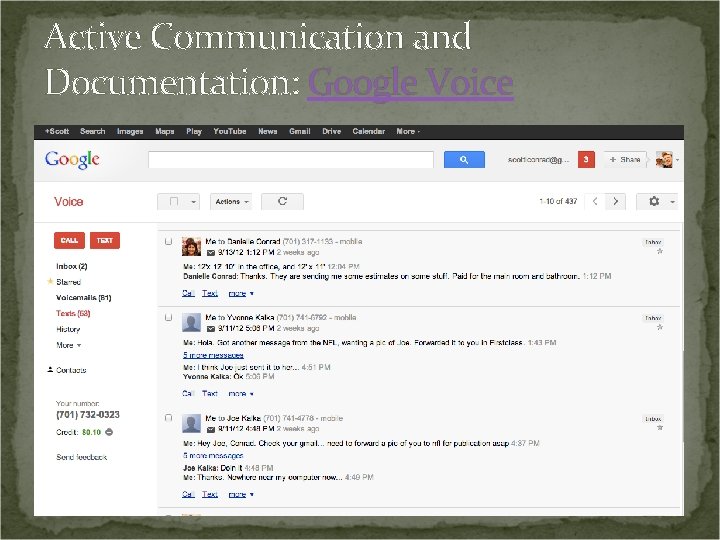Expand More in the left sidebar

click(x=68, y=345)
